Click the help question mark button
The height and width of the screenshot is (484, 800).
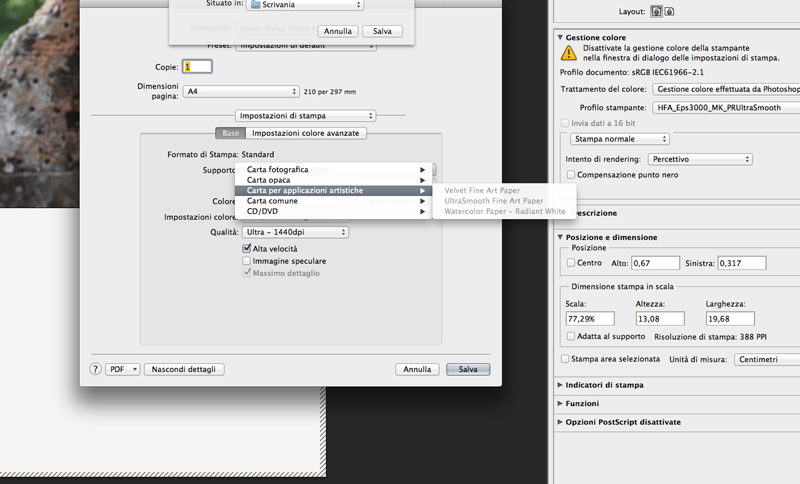click(96, 369)
